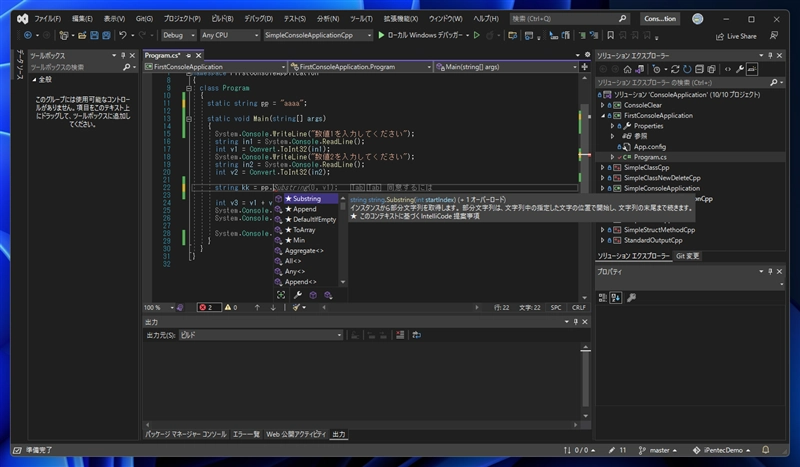Expand the ConsoleClear project node
This screenshot has height=467, width=800.
(x=603, y=104)
